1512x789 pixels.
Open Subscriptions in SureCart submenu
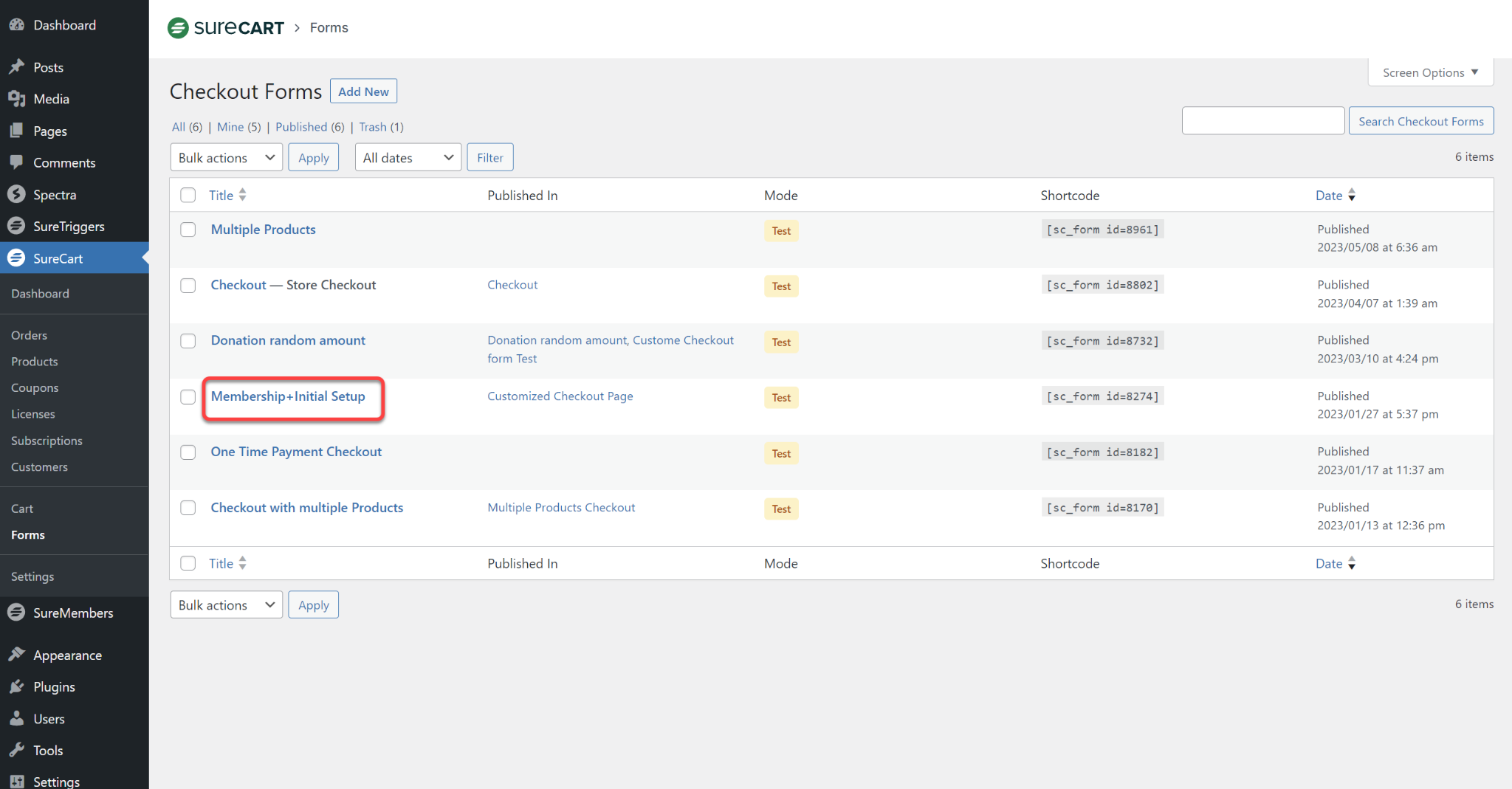pyautogui.click(x=47, y=441)
